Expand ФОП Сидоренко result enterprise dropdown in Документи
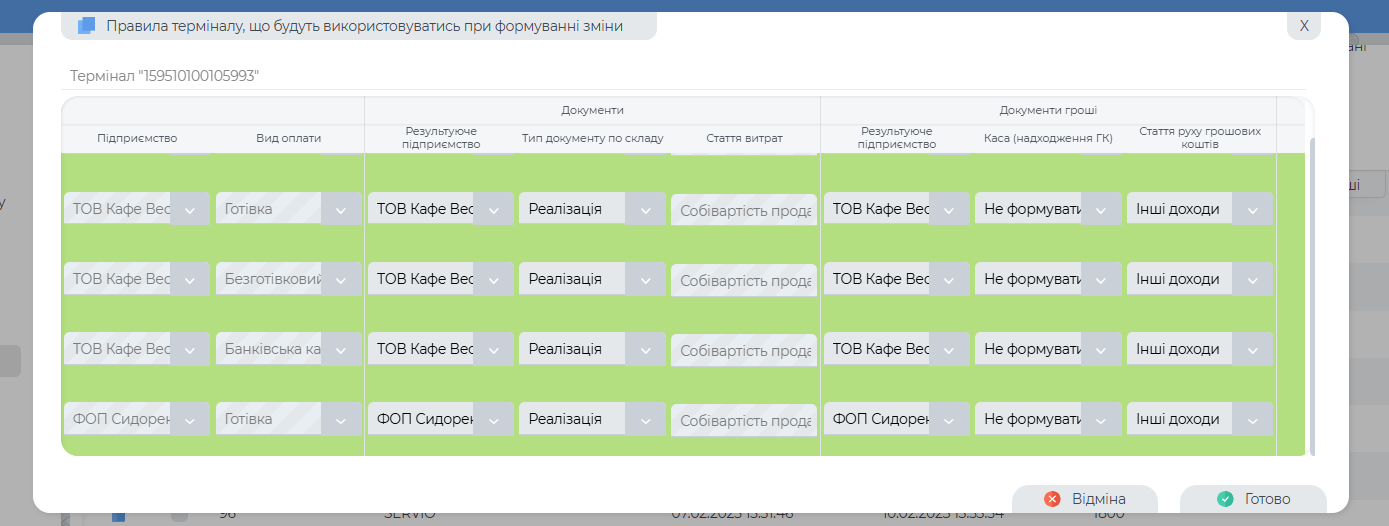 tap(493, 420)
